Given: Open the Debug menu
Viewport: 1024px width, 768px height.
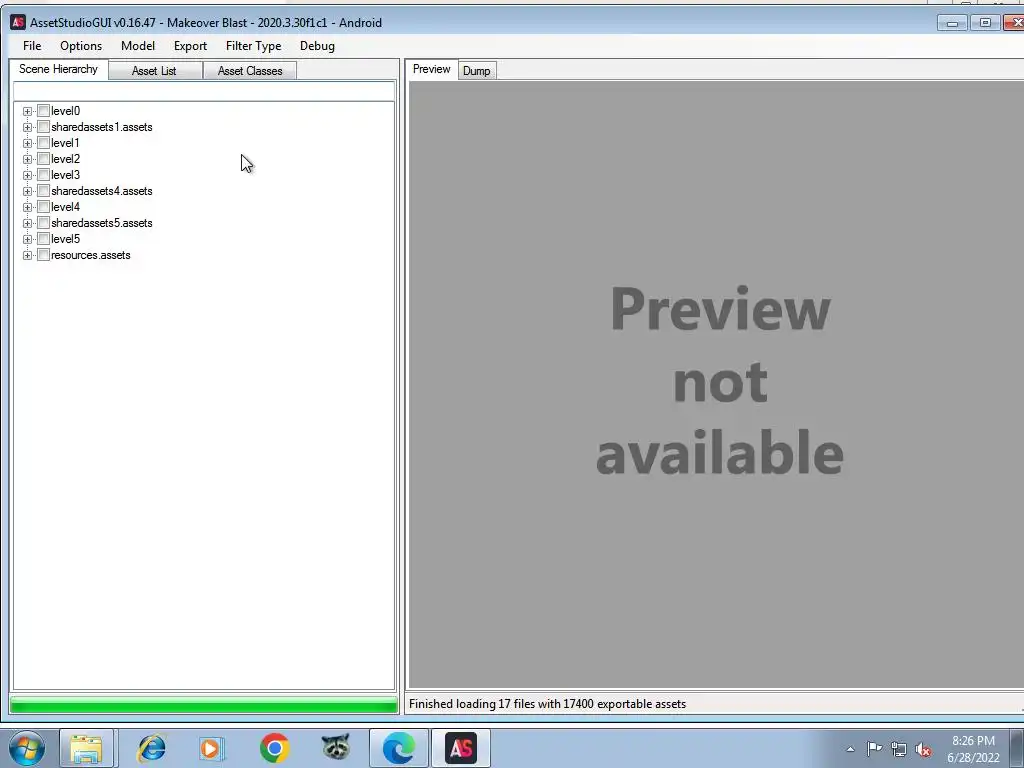Looking at the screenshot, I should click(x=317, y=46).
